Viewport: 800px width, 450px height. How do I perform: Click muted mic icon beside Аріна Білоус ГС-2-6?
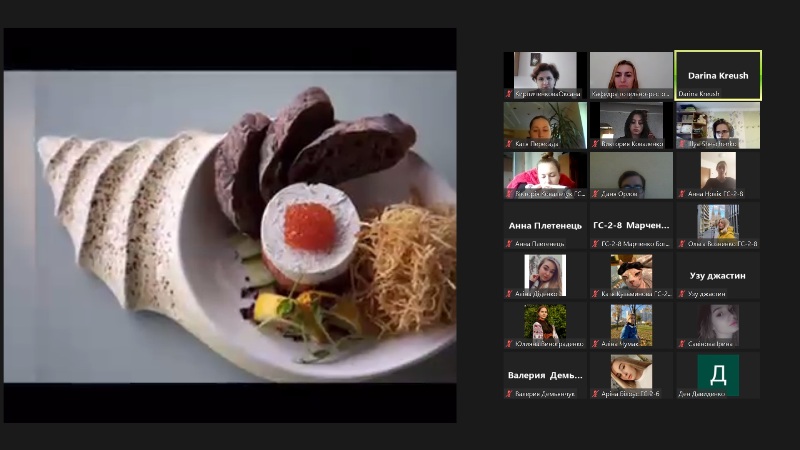click(595, 394)
